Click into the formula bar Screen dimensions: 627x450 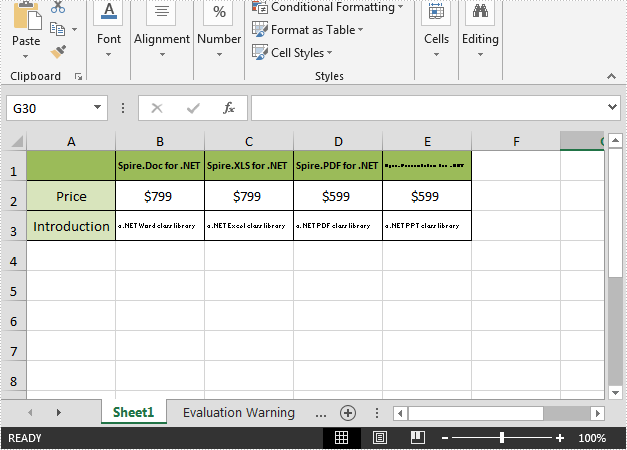pos(428,108)
